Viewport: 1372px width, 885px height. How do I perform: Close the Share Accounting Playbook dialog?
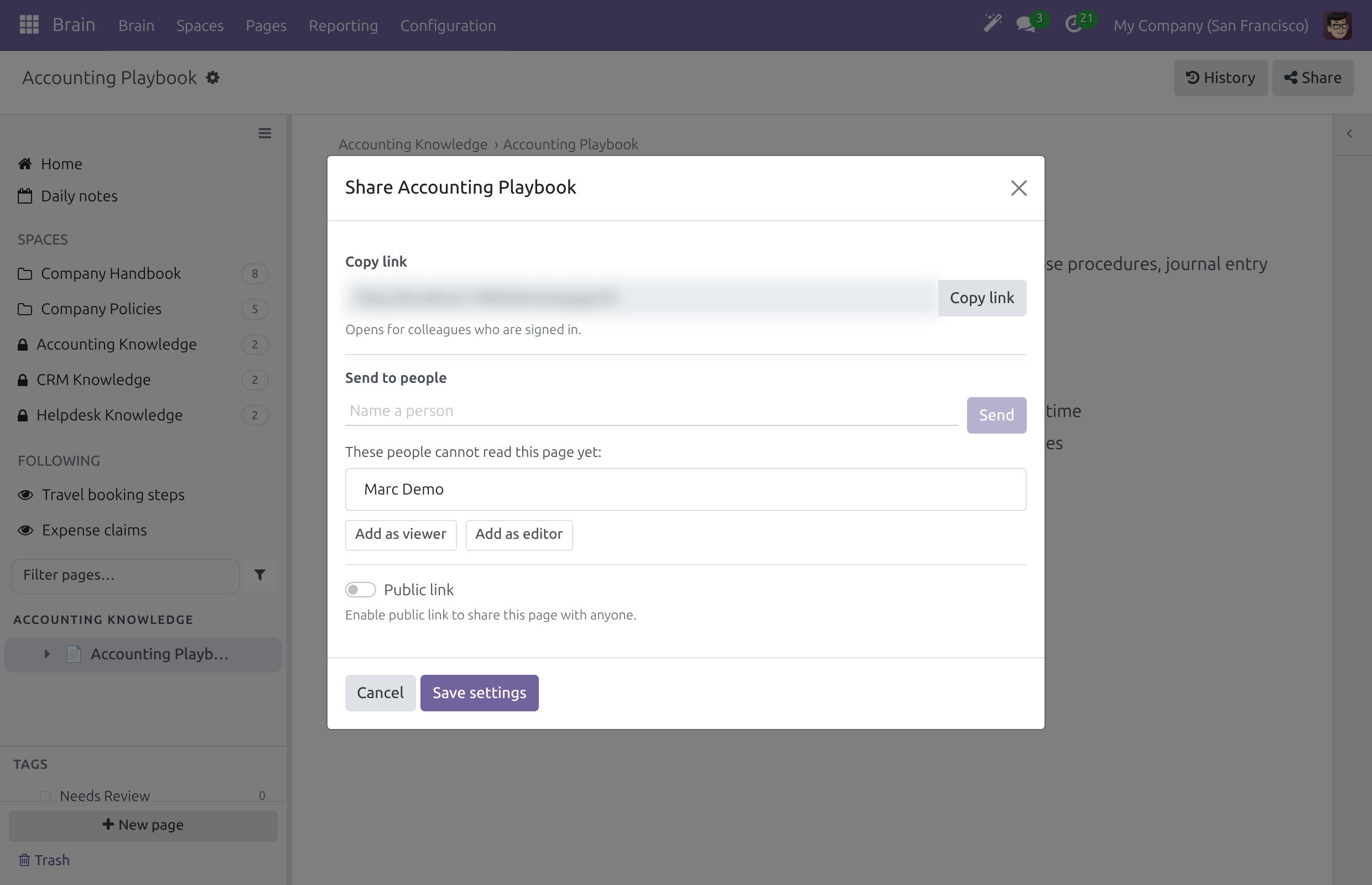[x=1018, y=188]
